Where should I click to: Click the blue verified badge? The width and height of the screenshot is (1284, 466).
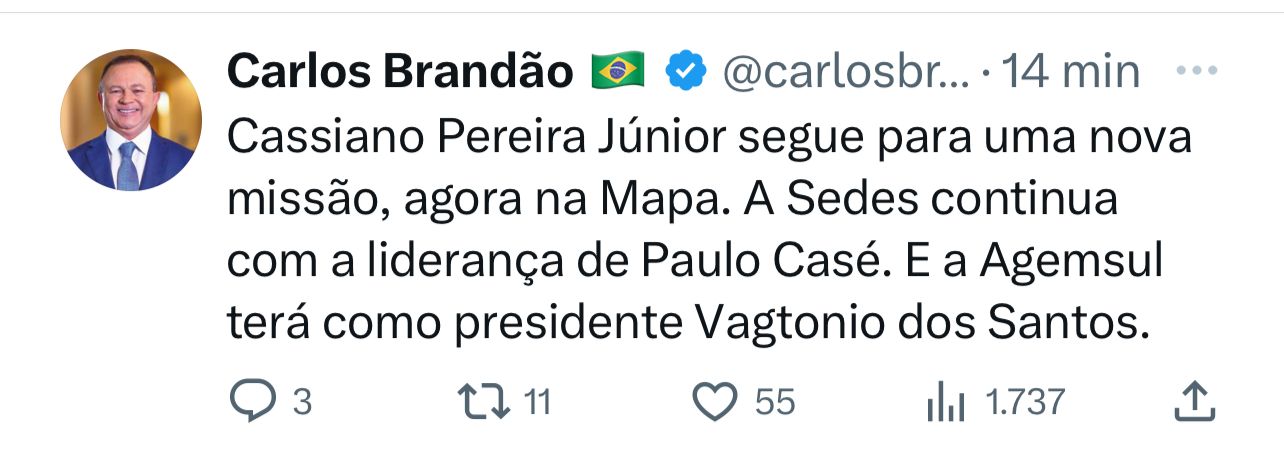[x=685, y=72]
